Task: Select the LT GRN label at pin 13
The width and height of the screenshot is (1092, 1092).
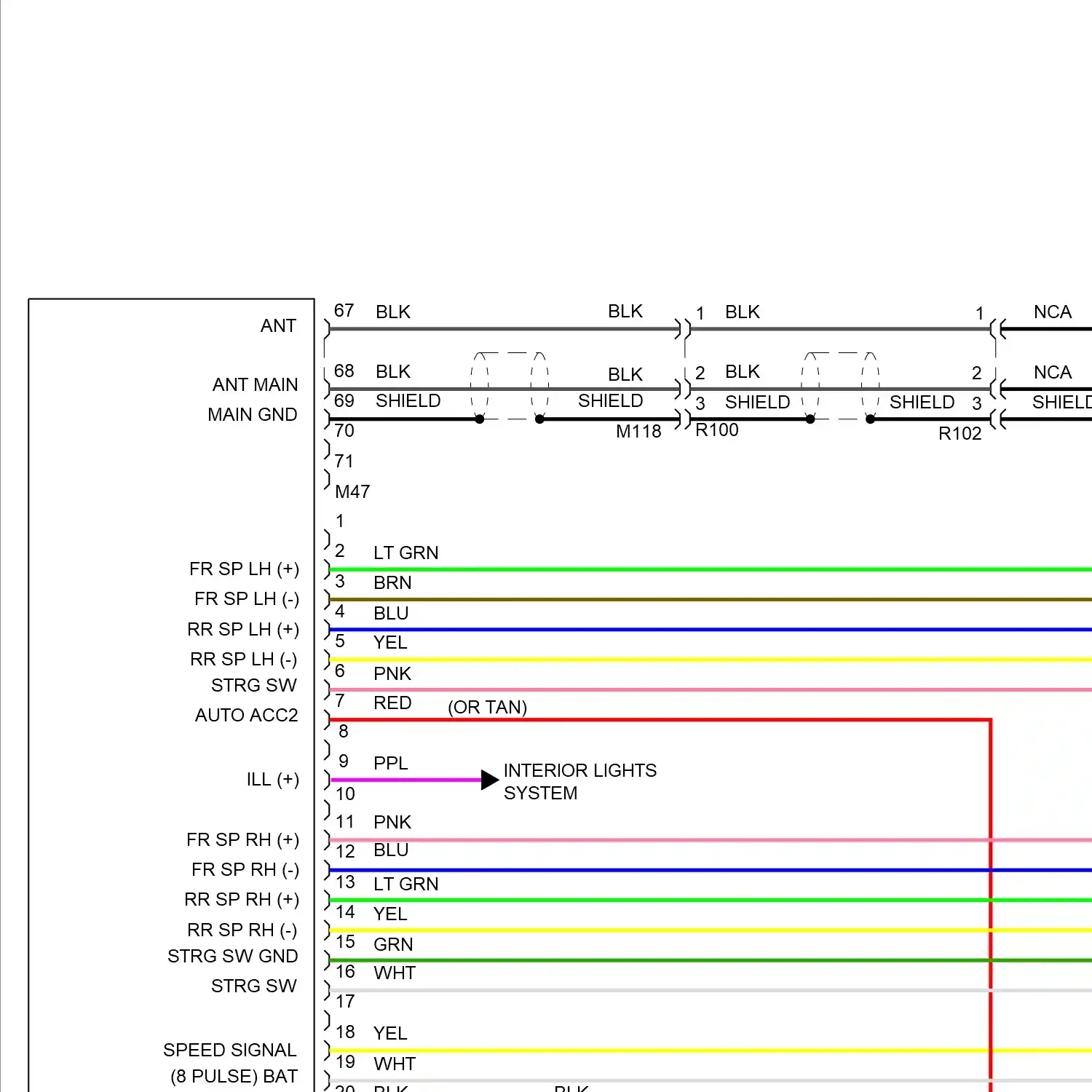Action: click(x=406, y=884)
